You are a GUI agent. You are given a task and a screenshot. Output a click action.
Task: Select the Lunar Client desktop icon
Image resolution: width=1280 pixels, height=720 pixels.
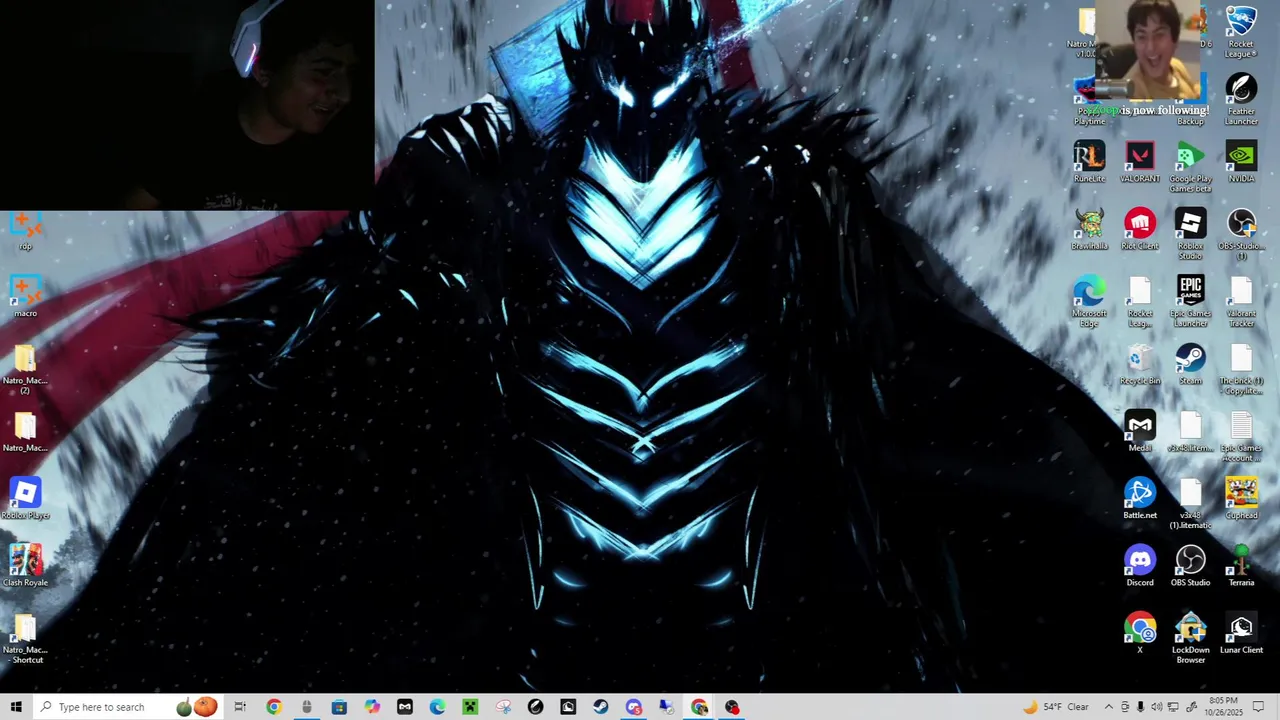click(1241, 632)
